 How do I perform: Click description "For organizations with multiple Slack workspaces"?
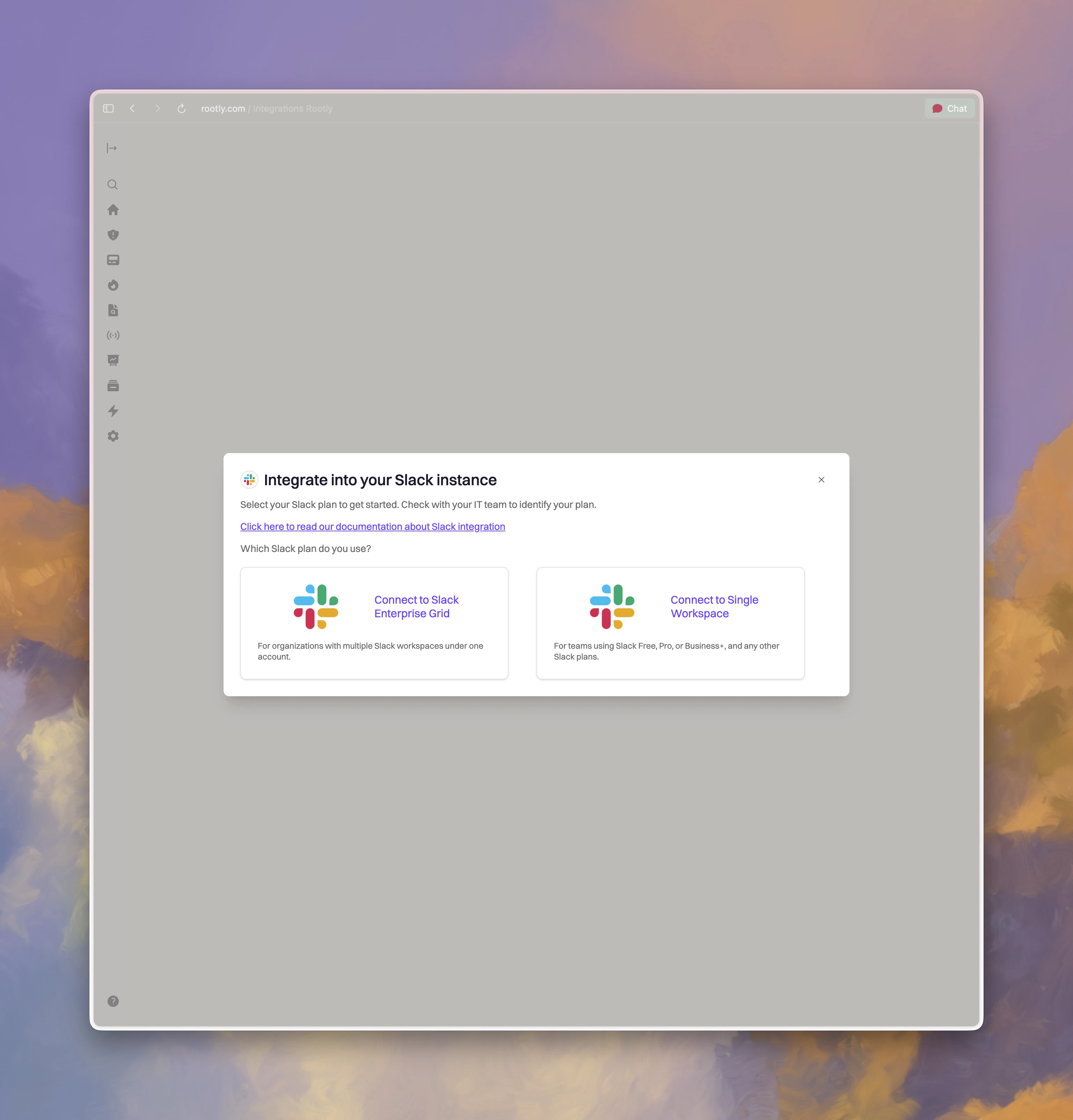[x=370, y=652]
